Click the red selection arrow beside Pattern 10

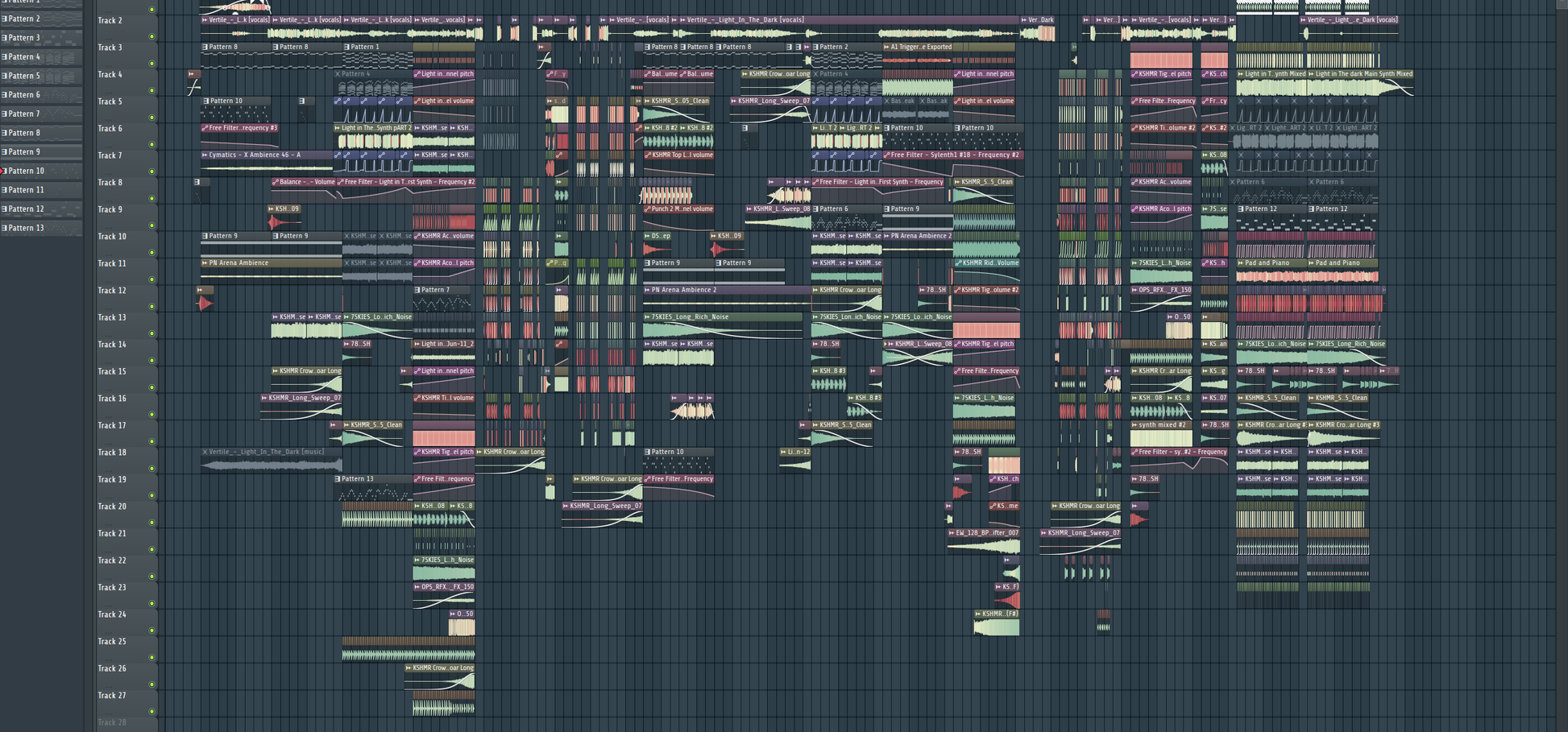click(x=3, y=171)
